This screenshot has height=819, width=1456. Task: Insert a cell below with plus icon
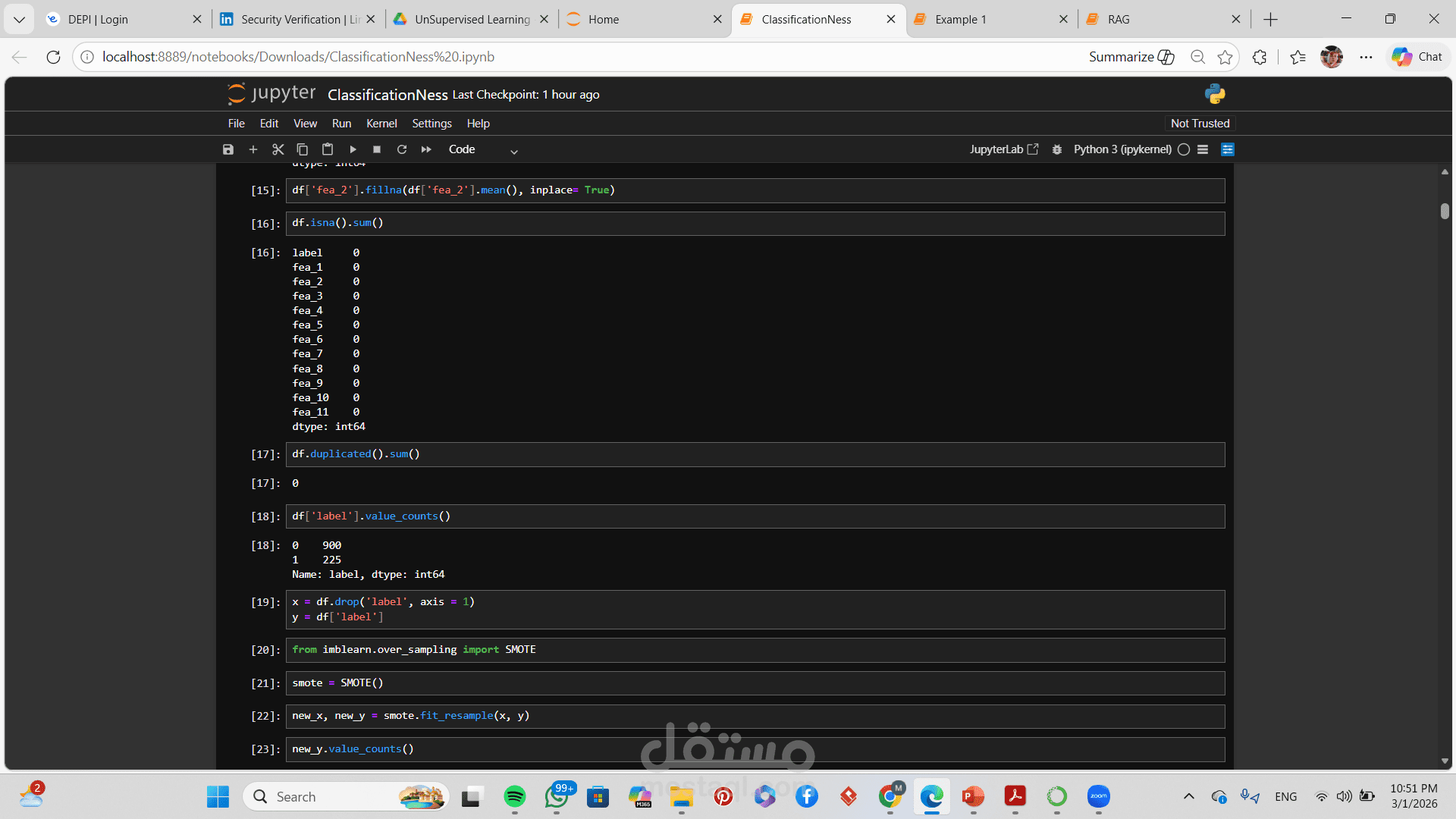point(253,149)
